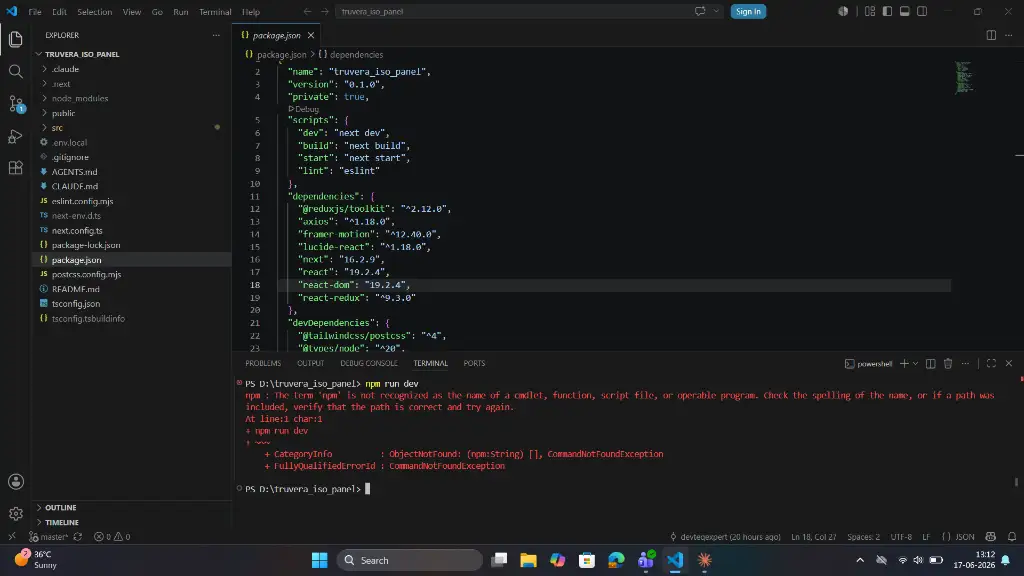Viewport: 1024px width, 576px height.
Task: Open the Selection menu
Action: (95, 12)
